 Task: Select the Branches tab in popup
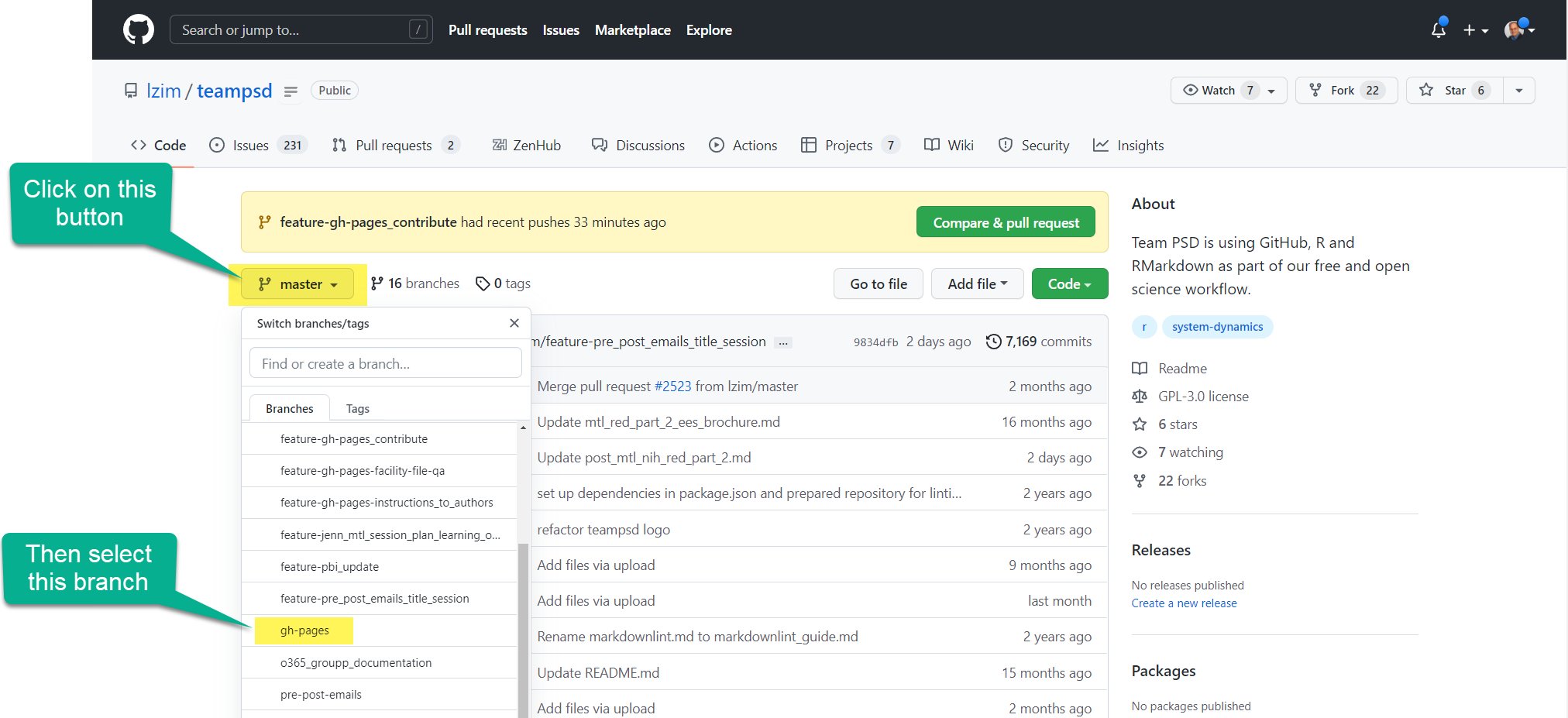(x=290, y=408)
